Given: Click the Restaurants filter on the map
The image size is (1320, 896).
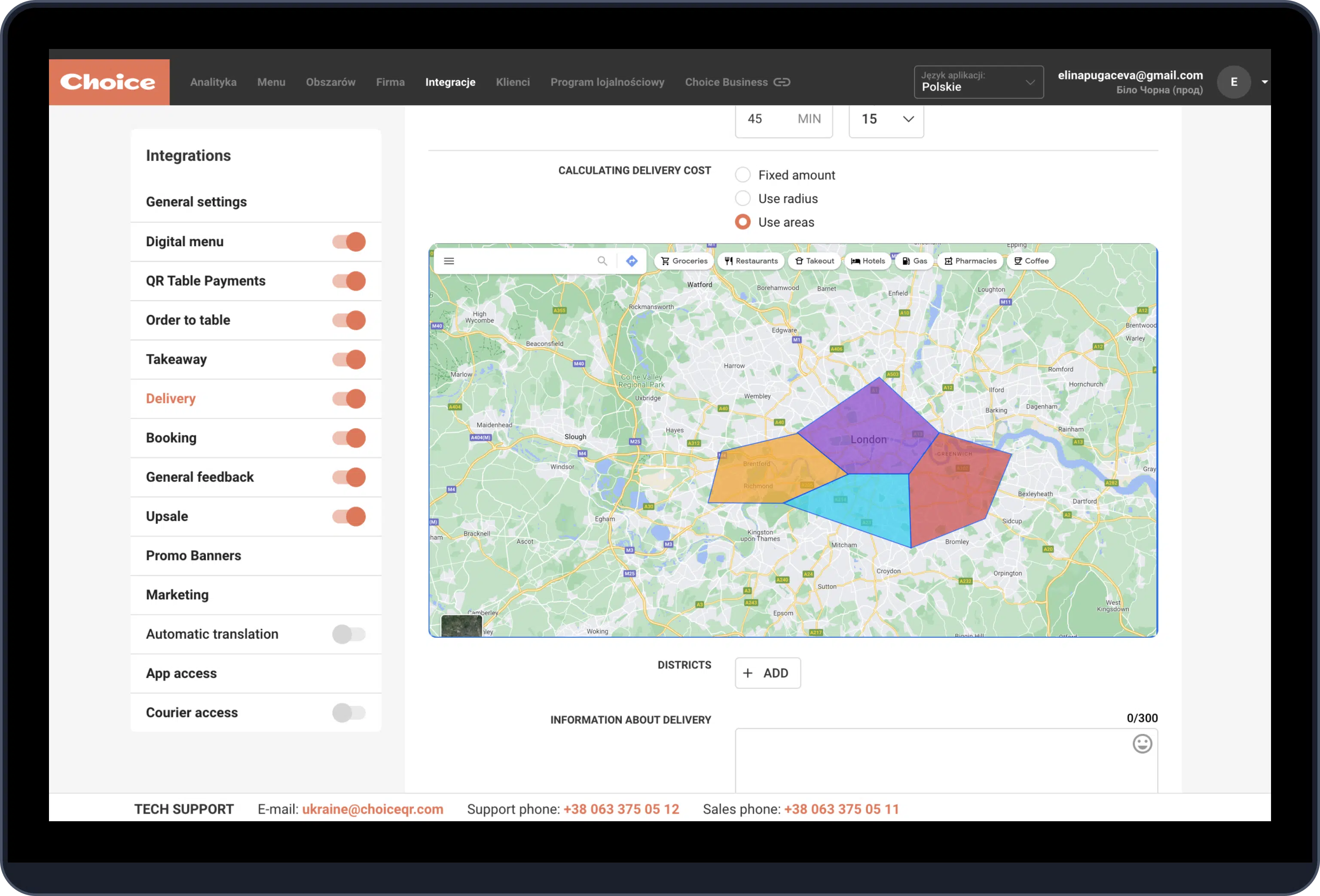Looking at the screenshot, I should coord(751,261).
